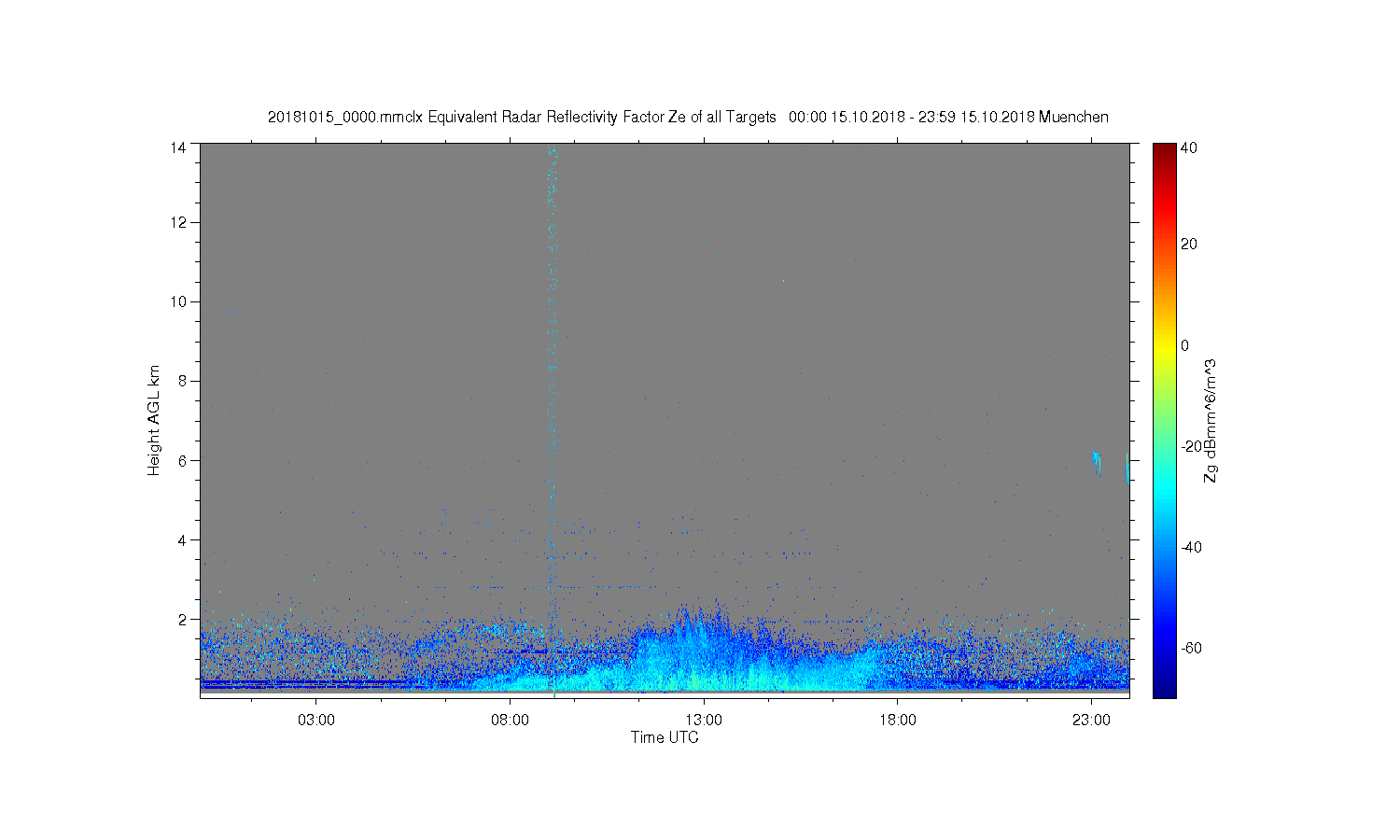1400x840 pixels.
Task: Click the colorbar value 40
Action: click(x=1189, y=147)
